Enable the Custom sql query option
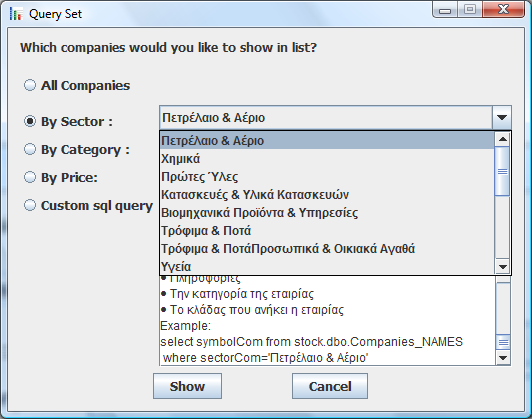Viewport: 532px width, 419px height. coord(30,205)
